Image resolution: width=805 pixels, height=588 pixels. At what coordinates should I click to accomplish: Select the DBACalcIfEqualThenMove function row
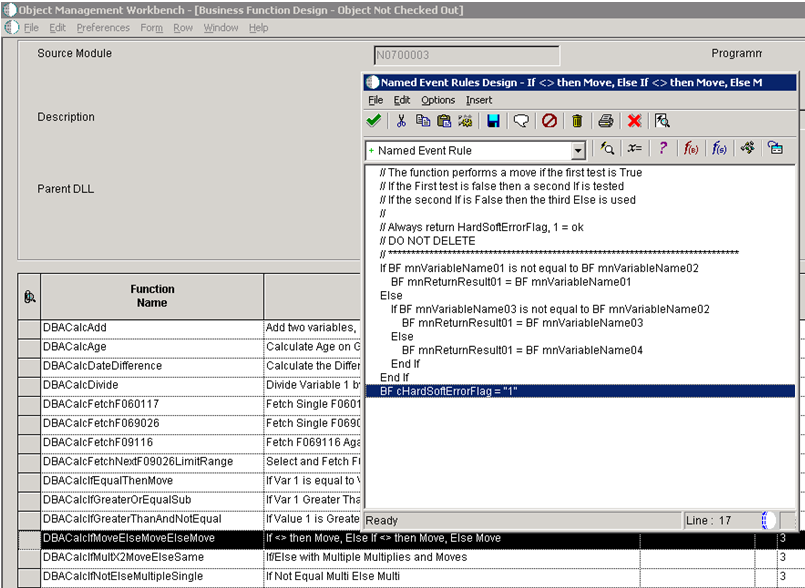coord(151,481)
